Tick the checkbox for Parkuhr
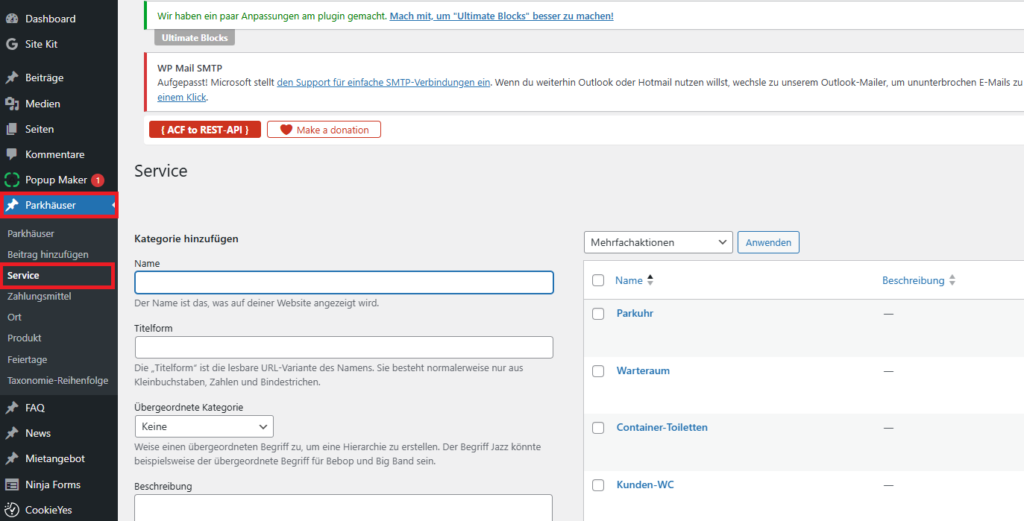This screenshot has width=1024, height=521. tap(598, 314)
